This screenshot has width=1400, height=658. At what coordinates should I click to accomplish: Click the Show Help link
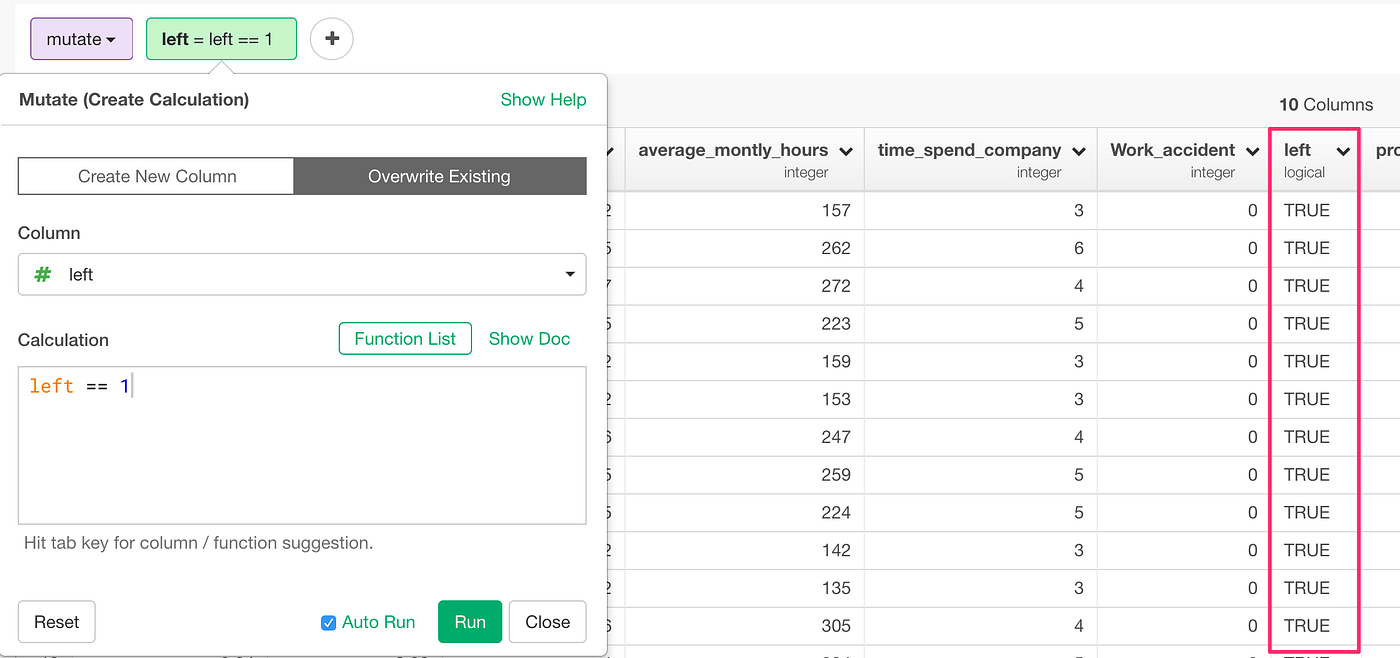543,99
